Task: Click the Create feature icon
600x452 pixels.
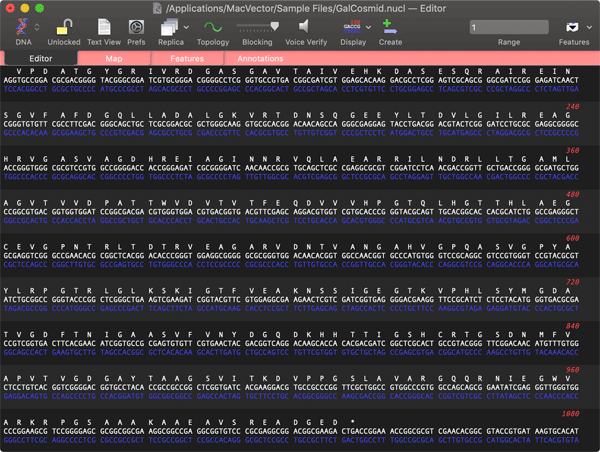Action: (390, 26)
